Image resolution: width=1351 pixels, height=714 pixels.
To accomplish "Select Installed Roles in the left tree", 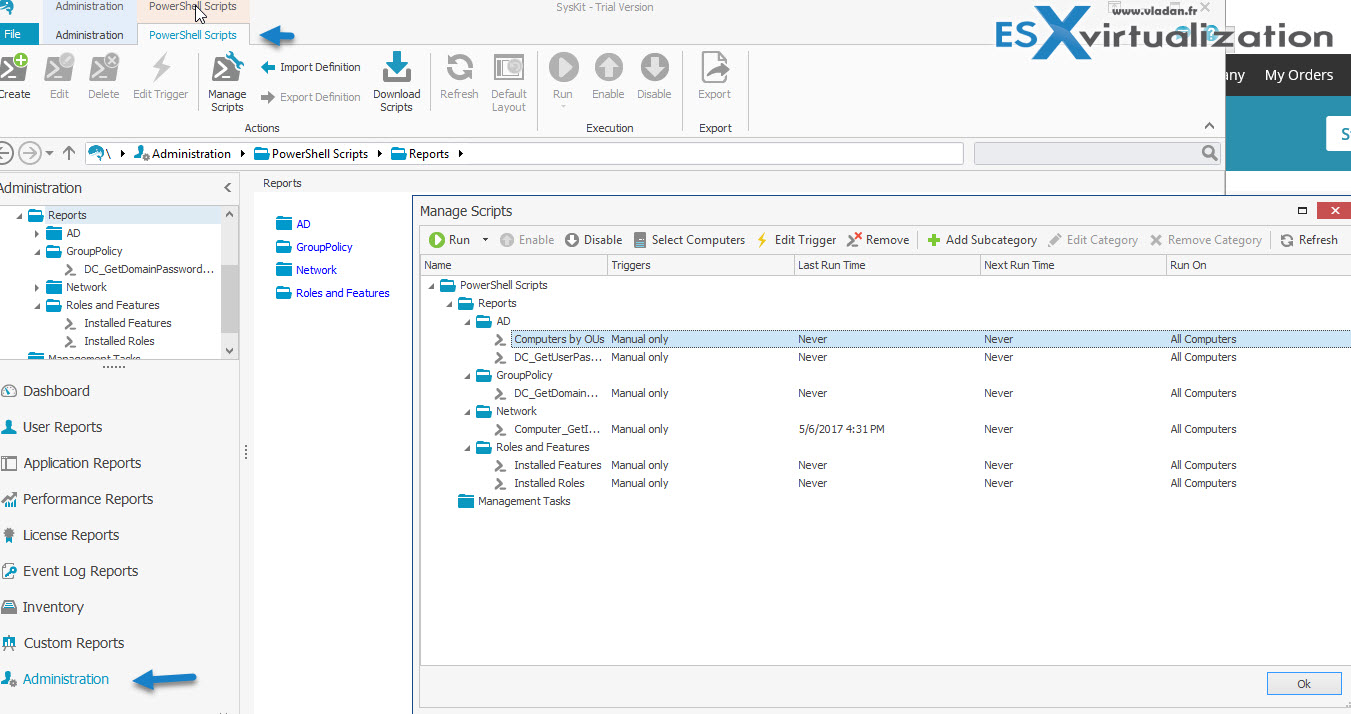I will click(x=119, y=341).
